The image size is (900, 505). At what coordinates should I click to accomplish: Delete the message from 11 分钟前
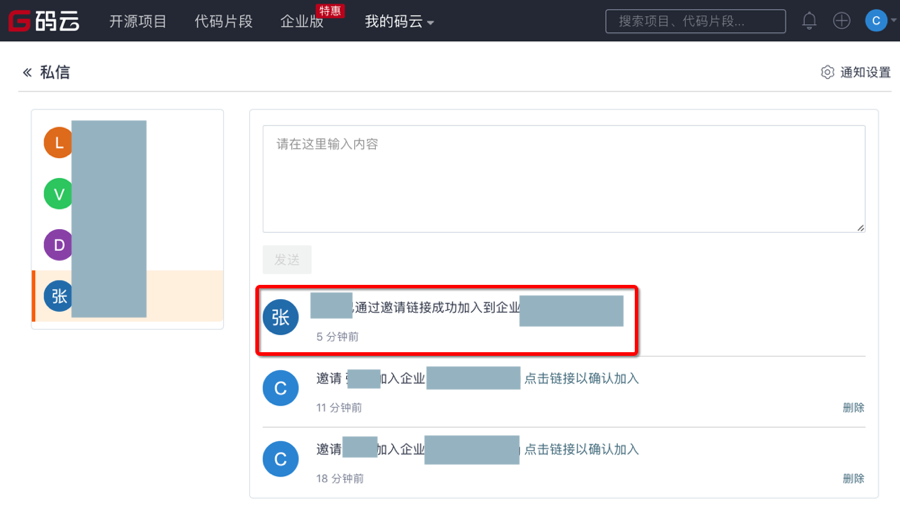(853, 407)
